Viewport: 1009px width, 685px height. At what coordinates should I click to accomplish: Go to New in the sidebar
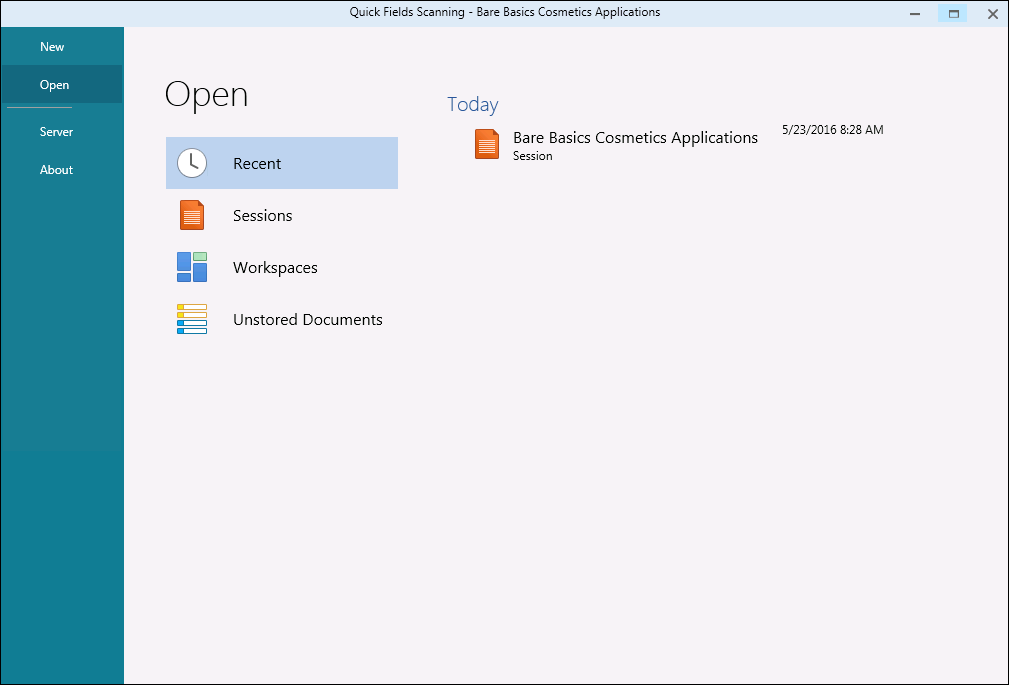pos(52,47)
